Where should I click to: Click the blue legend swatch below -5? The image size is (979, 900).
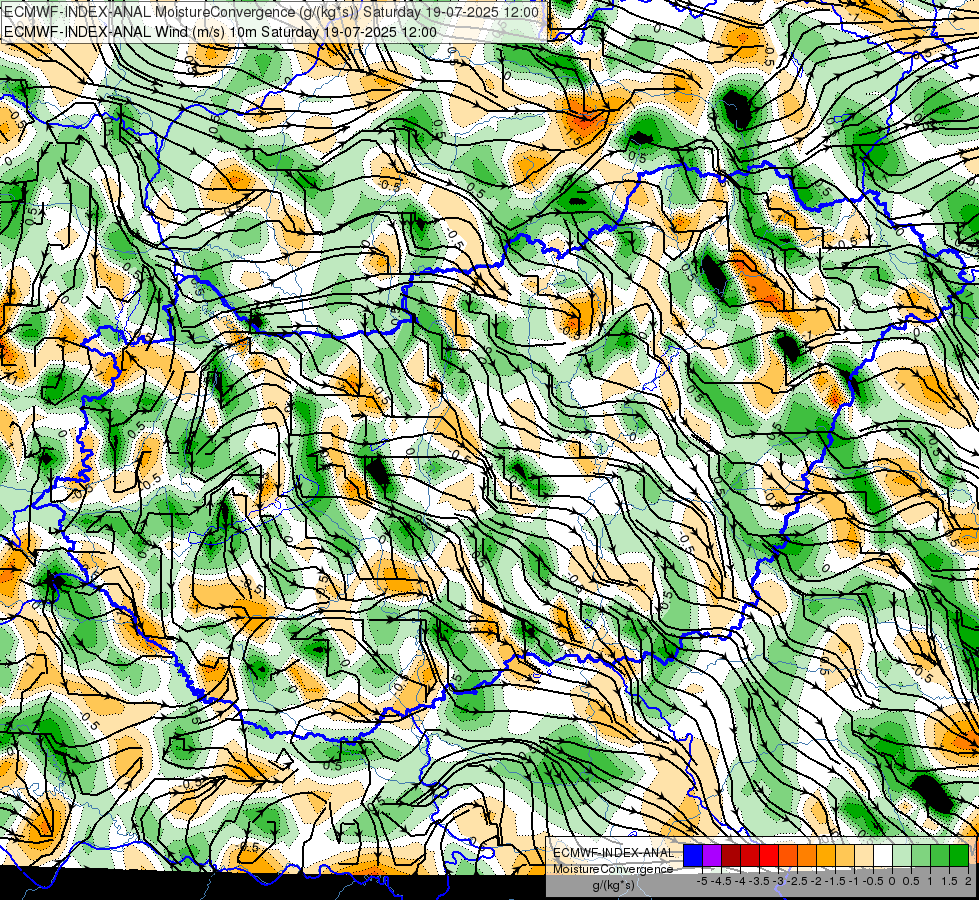coord(693,855)
